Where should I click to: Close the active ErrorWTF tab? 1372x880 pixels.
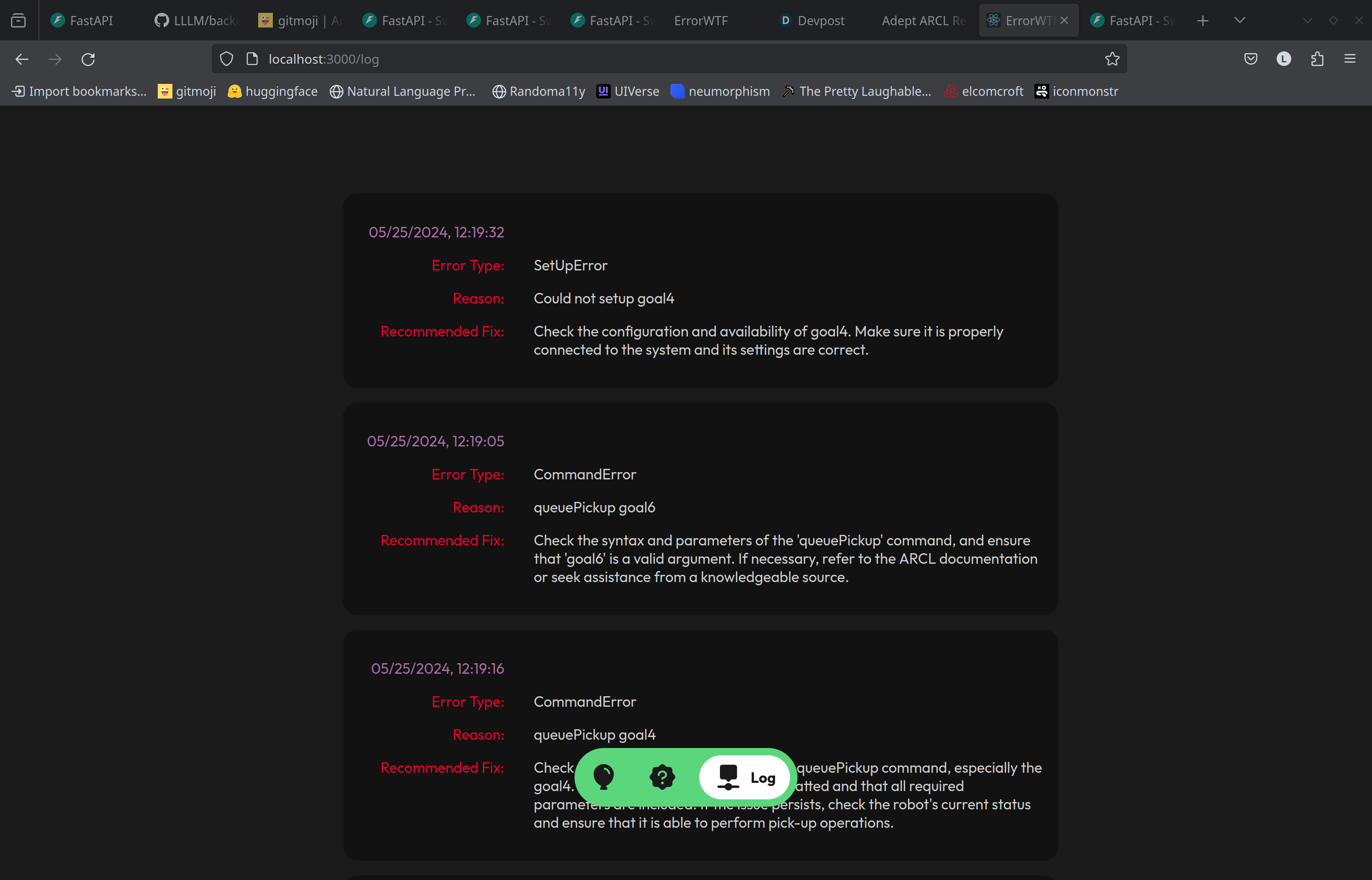[1064, 21]
